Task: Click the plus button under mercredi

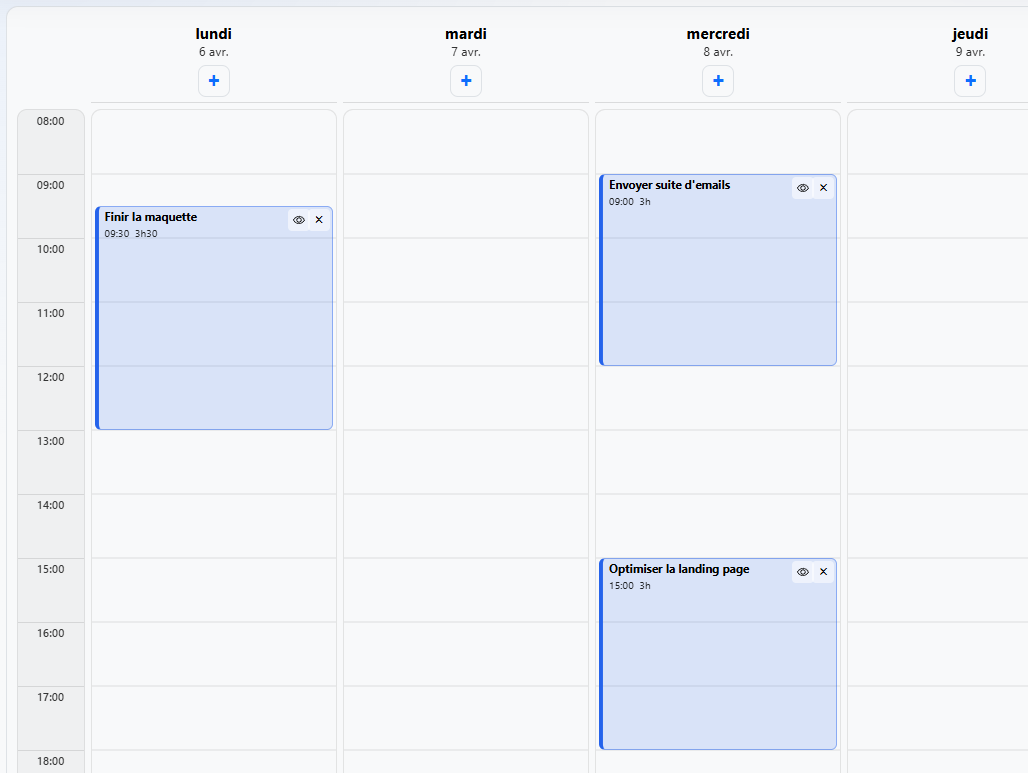Action: click(x=718, y=81)
